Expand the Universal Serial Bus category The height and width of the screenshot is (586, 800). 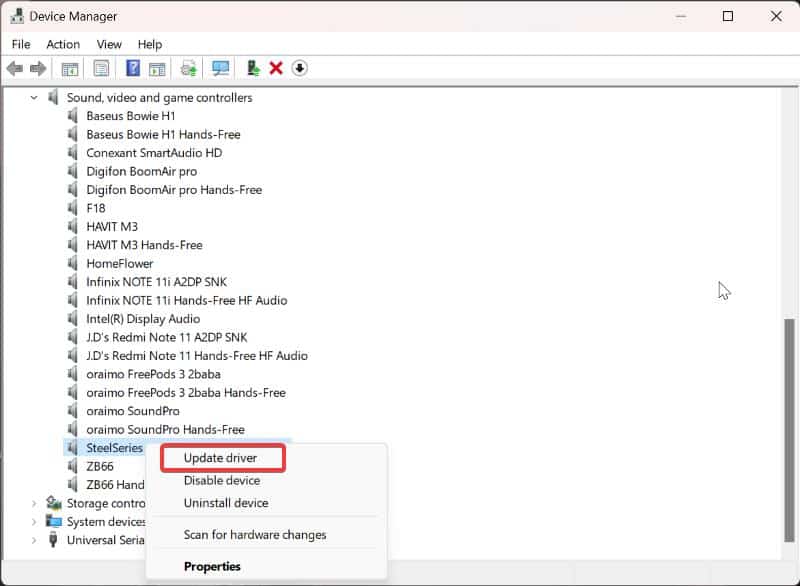[x=34, y=540]
